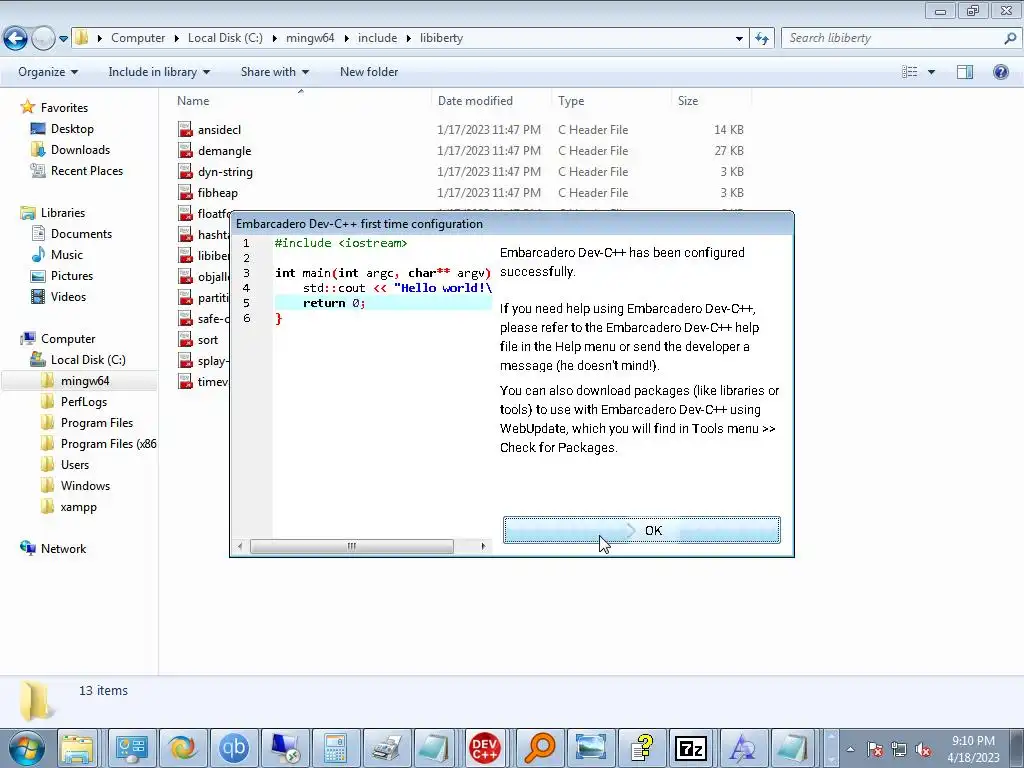The height and width of the screenshot is (768, 1024).
Task: Sort by the Name column header
Action: pos(300,101)
